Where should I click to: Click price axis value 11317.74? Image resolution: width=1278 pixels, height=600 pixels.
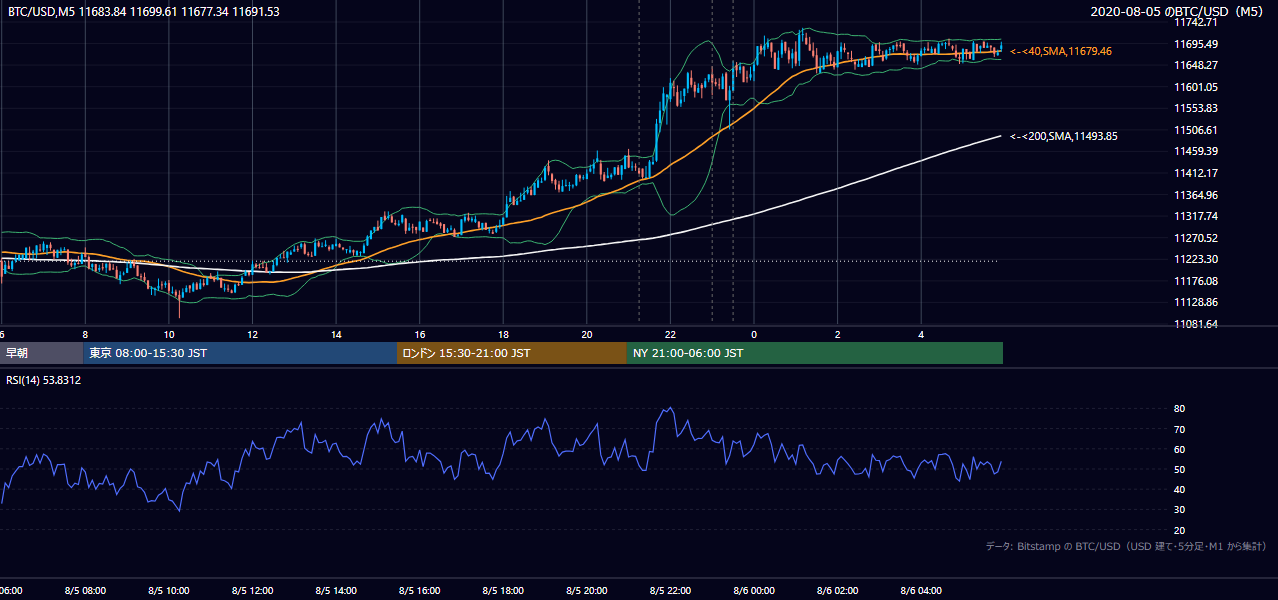tap(1196, 216)
